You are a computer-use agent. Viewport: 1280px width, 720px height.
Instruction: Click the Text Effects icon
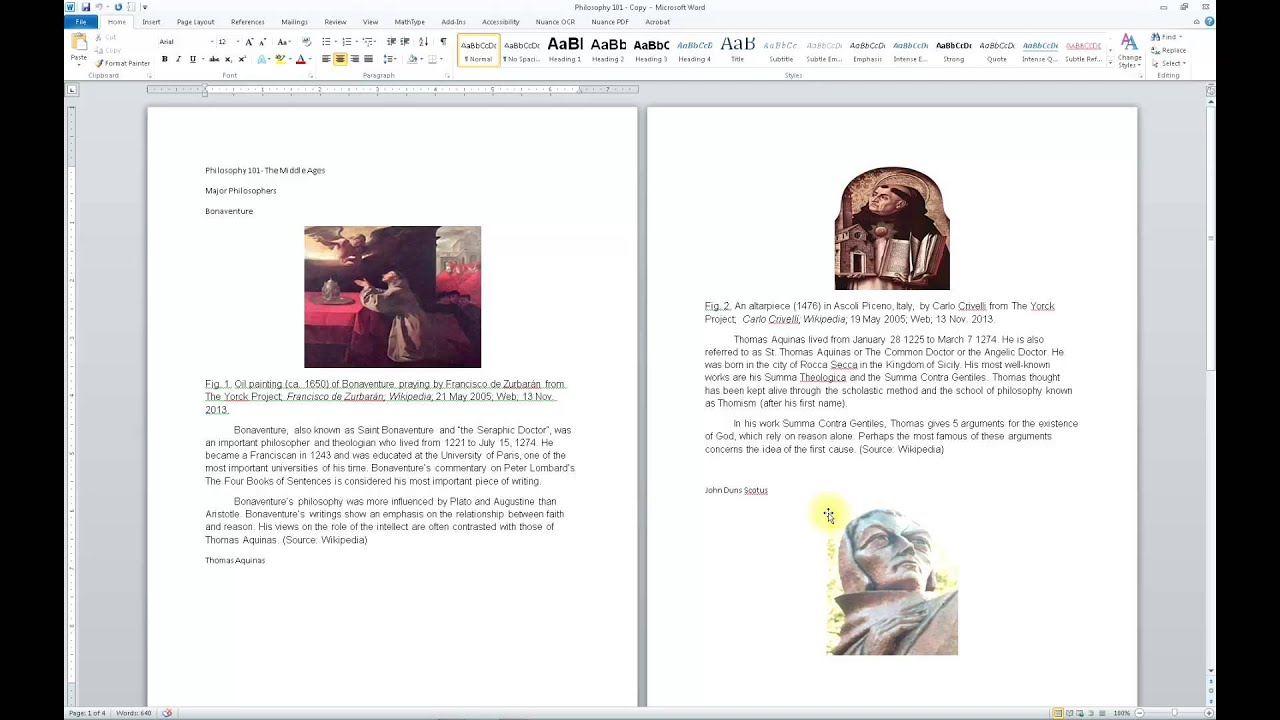[262, 59]
